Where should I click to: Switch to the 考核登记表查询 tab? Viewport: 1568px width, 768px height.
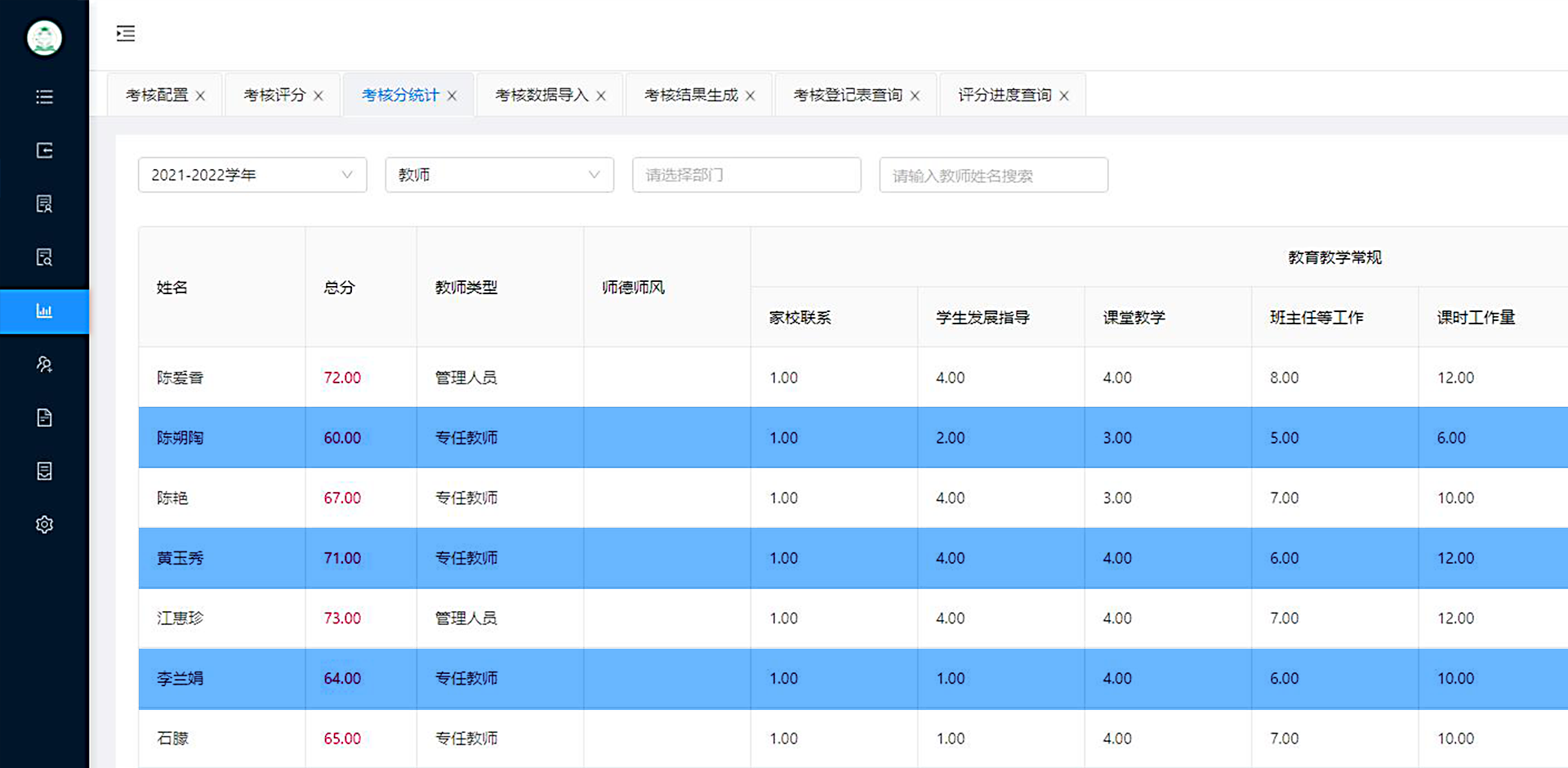pyautogui.click(x=847, y=95)
